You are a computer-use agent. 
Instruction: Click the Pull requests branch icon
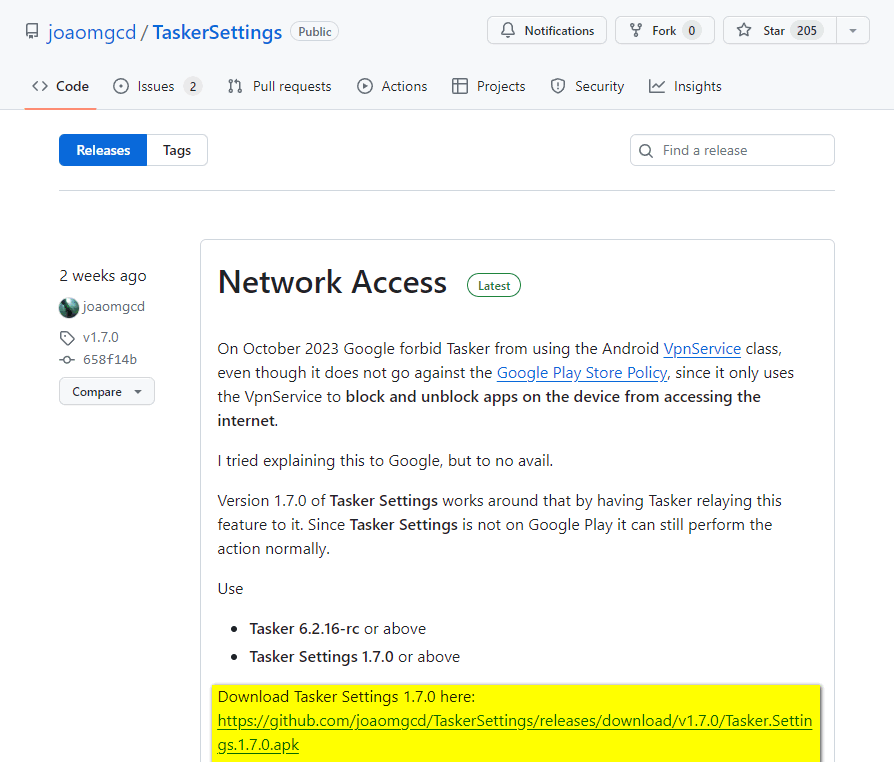[x=235, y=86]
